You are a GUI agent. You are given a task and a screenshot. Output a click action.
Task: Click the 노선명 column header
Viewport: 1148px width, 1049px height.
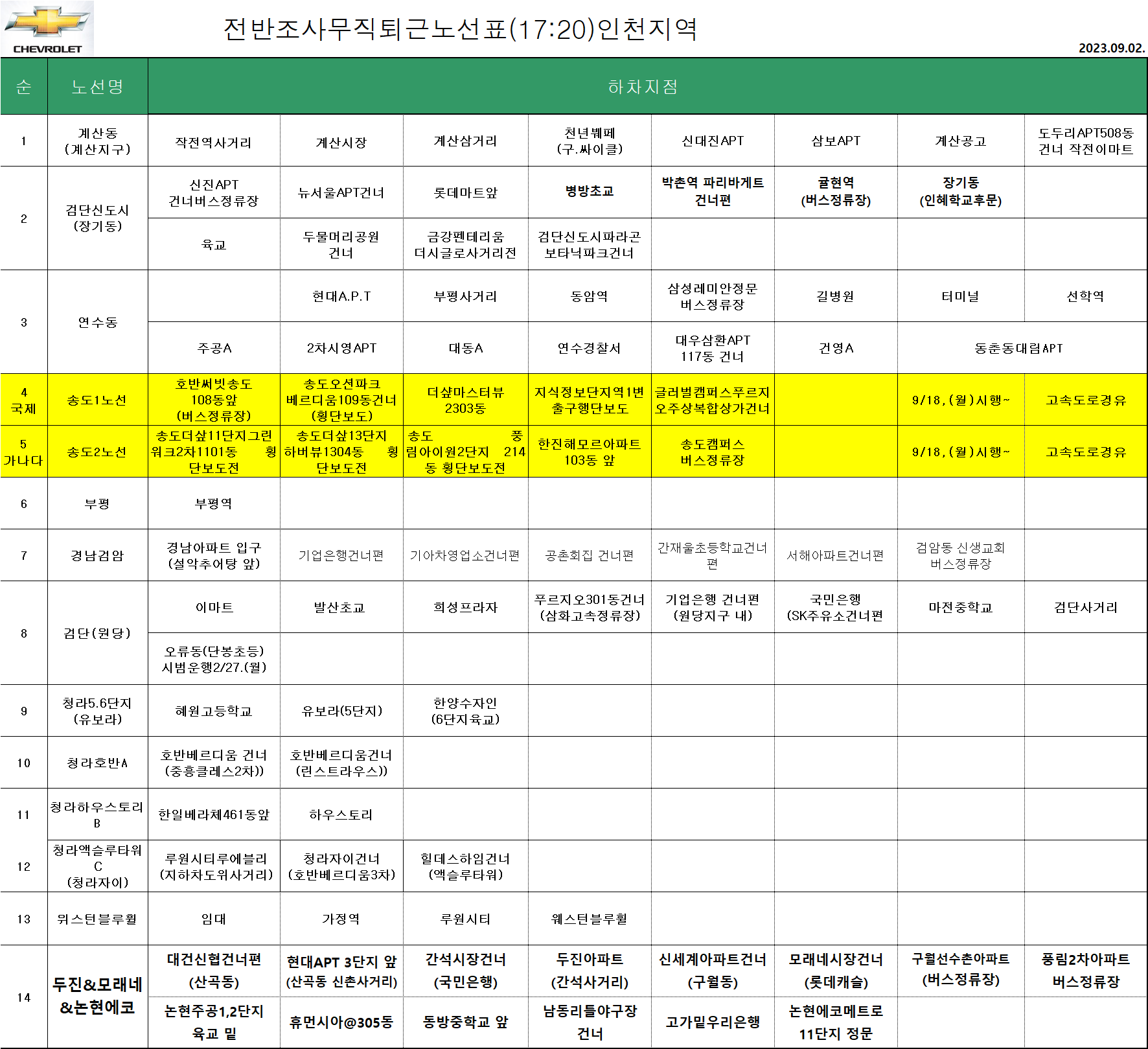[x=97, y=87]
